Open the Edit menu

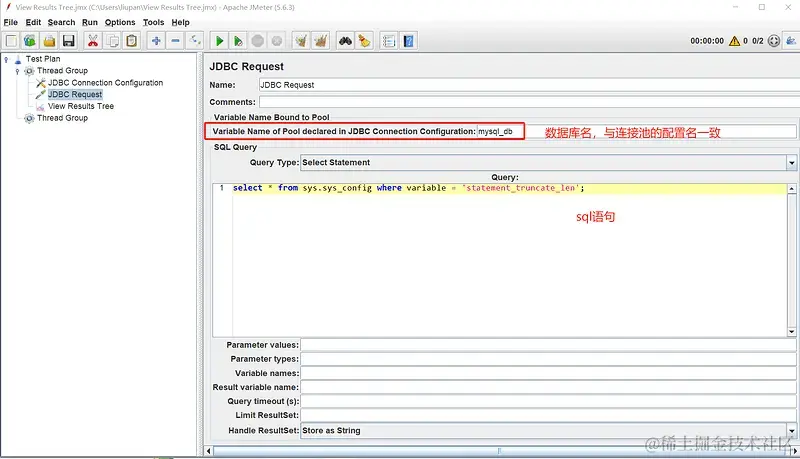click(33, 22)
